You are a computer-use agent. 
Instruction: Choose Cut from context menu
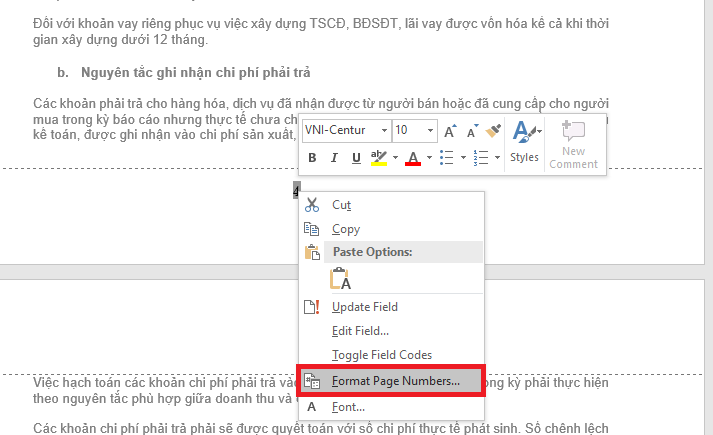pyautogui.click(x=391, y=205)
